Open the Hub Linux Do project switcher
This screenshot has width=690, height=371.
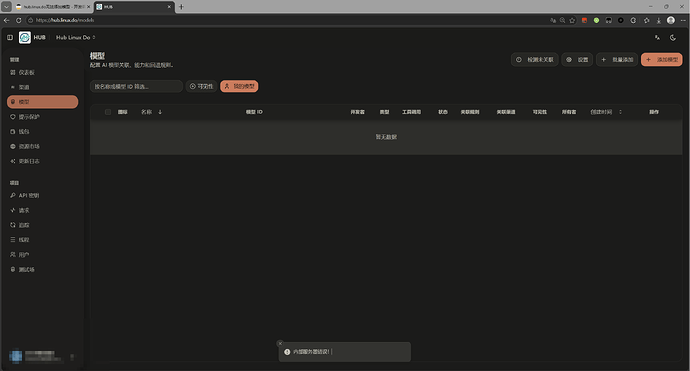[x=75, y=37]
